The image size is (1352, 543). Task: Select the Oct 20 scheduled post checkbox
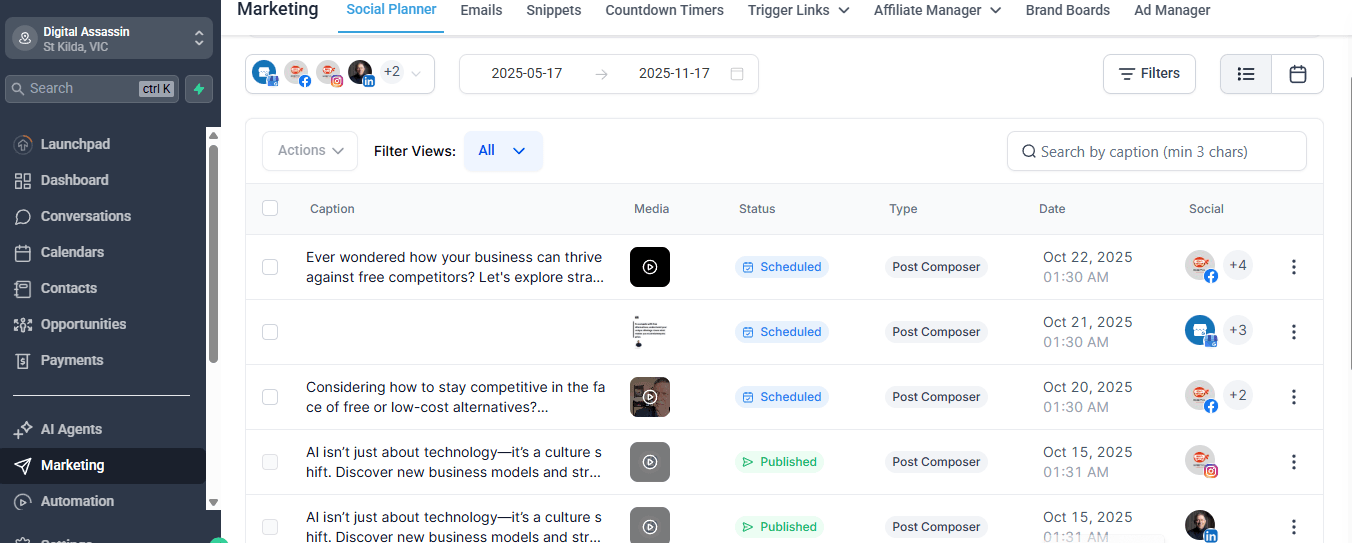click(x=270, y=397)
